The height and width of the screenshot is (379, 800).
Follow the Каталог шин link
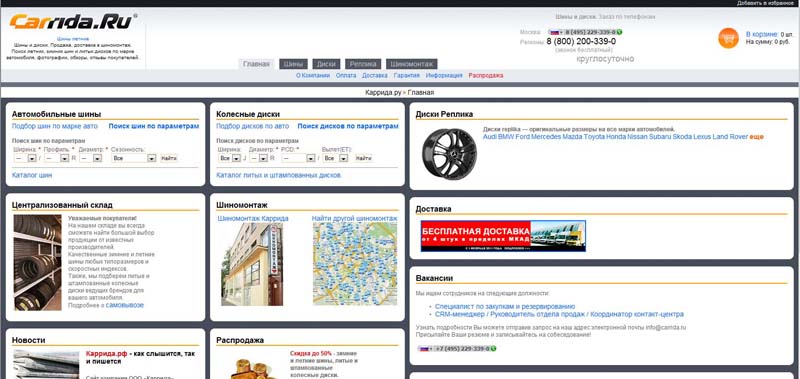click(32, 175)
